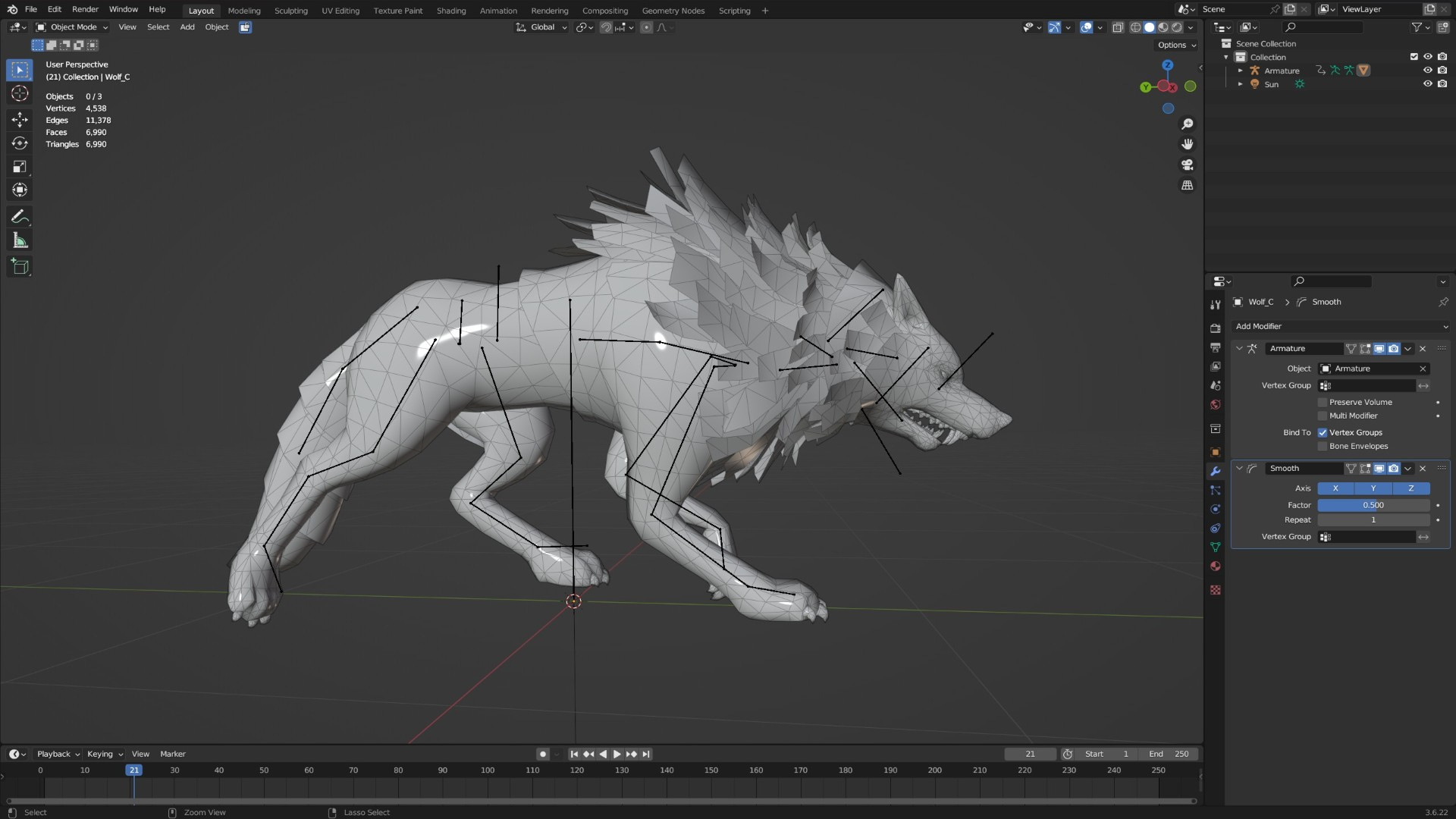Open the World properties tab

(x=1216, y=404)
